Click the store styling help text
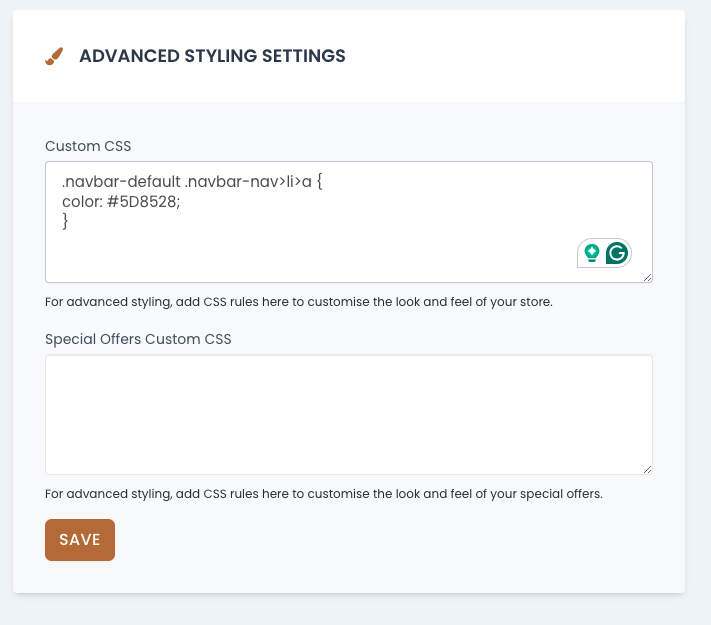Viewport: 711px width, 625px height. [299, 301]
